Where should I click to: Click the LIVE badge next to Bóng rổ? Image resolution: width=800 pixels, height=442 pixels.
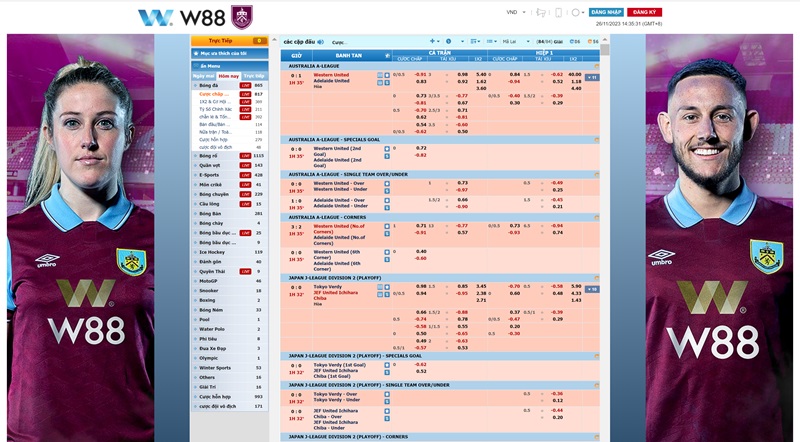pyautogui.click(x=245, y=156)
